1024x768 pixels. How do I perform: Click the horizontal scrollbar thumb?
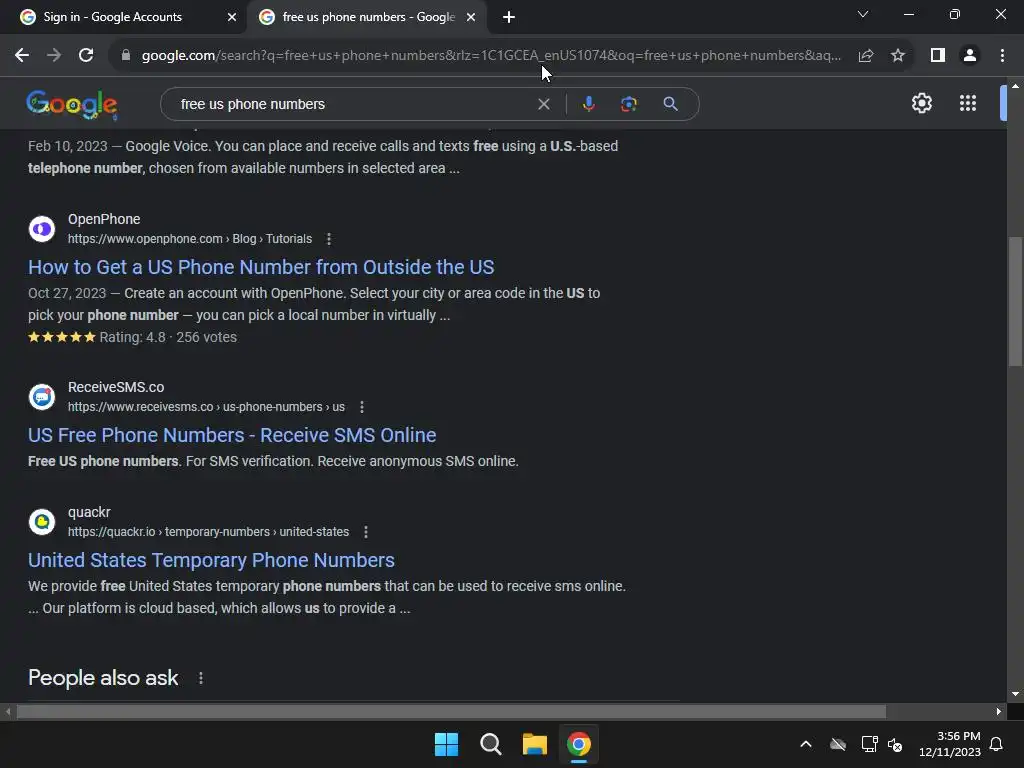click(451, 711)
